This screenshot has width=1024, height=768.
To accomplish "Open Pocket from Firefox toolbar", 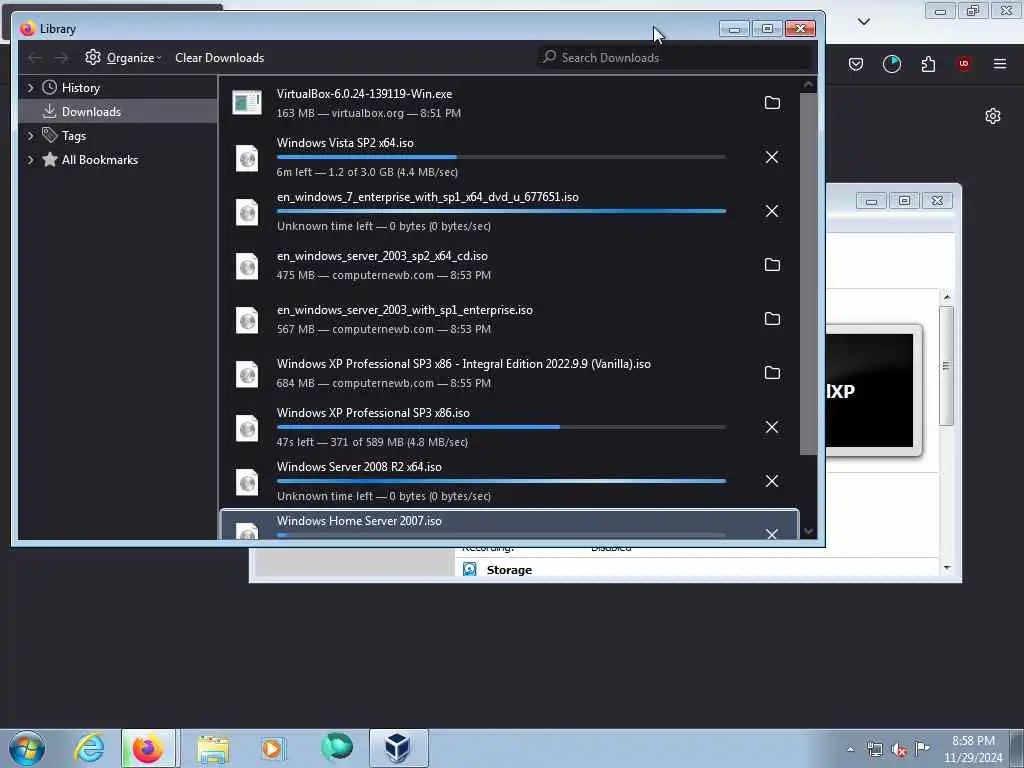I will pos(856,64).
